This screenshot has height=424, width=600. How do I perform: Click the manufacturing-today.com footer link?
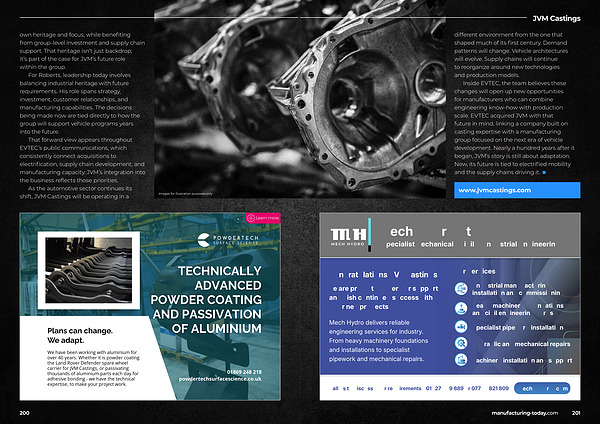(x=525, y=413)
